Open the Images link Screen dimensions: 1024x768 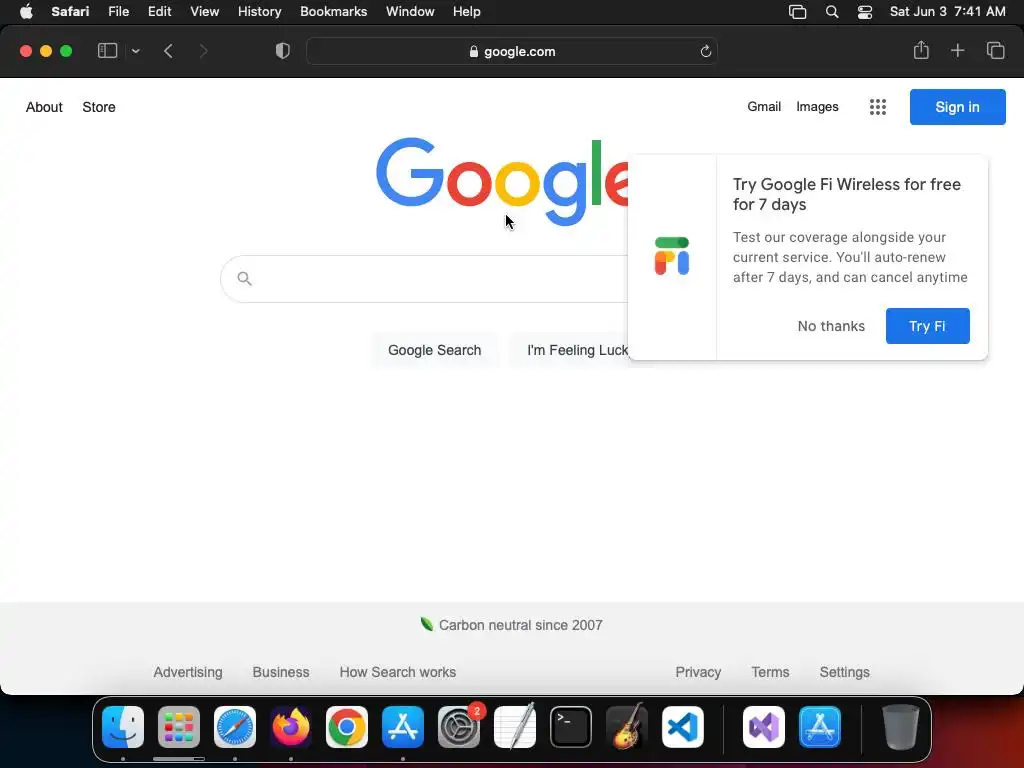817,106
